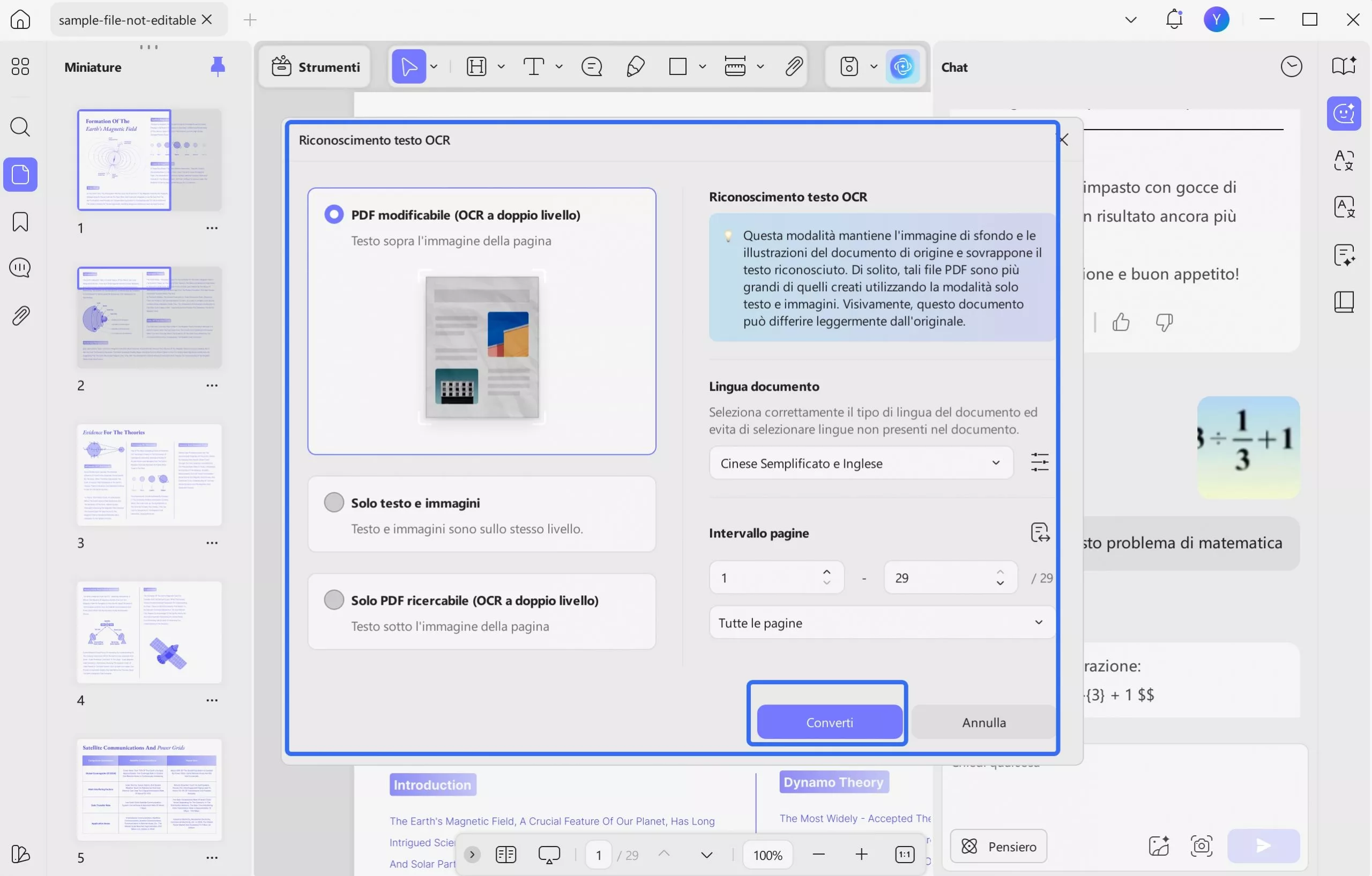The image size is (1372, 876).
Task: Select page 4 thumbnail
Action: [150, 632]
